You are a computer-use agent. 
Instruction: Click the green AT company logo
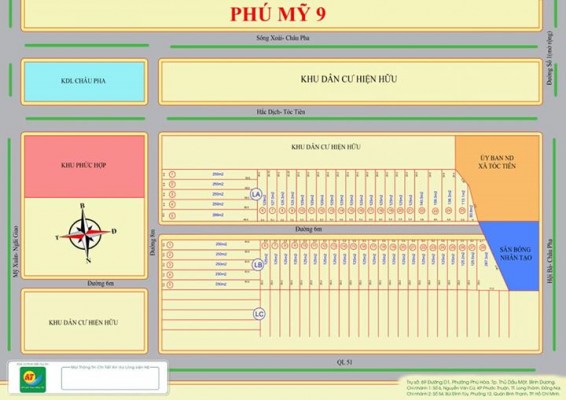tap(33, 379)
